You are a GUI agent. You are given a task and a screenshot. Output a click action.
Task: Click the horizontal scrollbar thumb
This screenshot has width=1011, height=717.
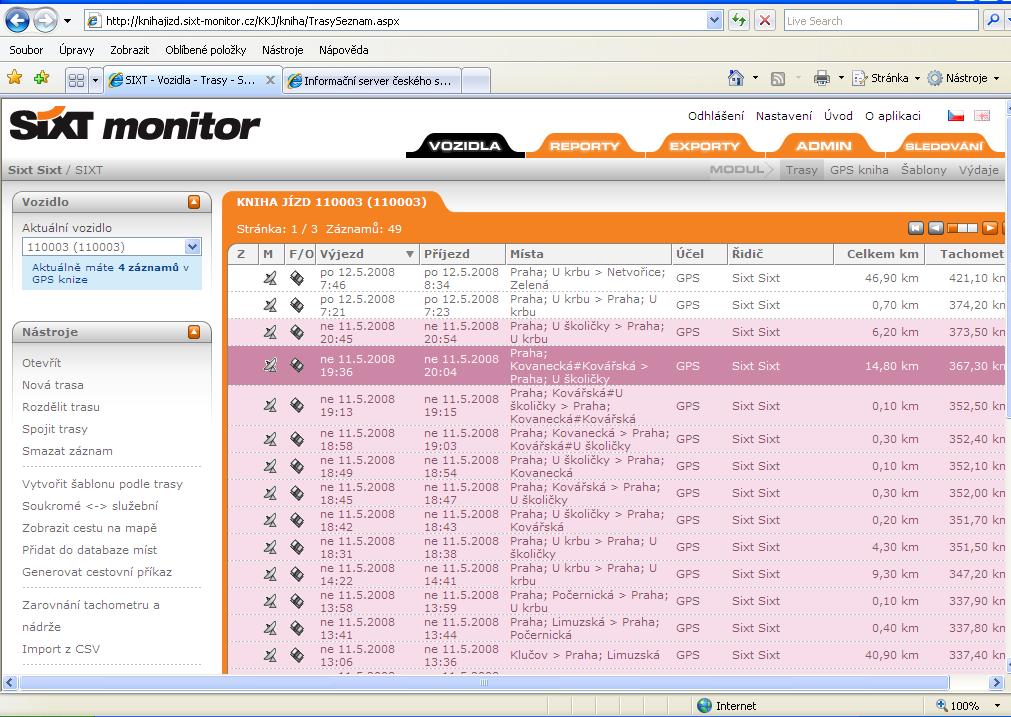click(484, 682)
